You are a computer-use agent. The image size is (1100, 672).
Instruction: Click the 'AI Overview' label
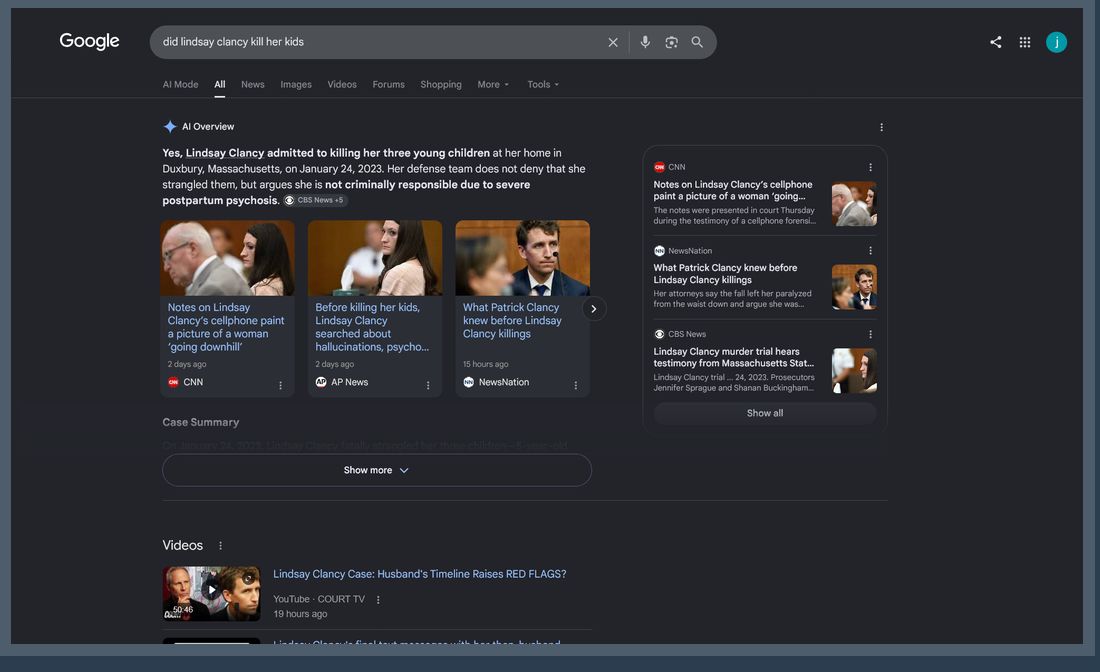(208, 126)
